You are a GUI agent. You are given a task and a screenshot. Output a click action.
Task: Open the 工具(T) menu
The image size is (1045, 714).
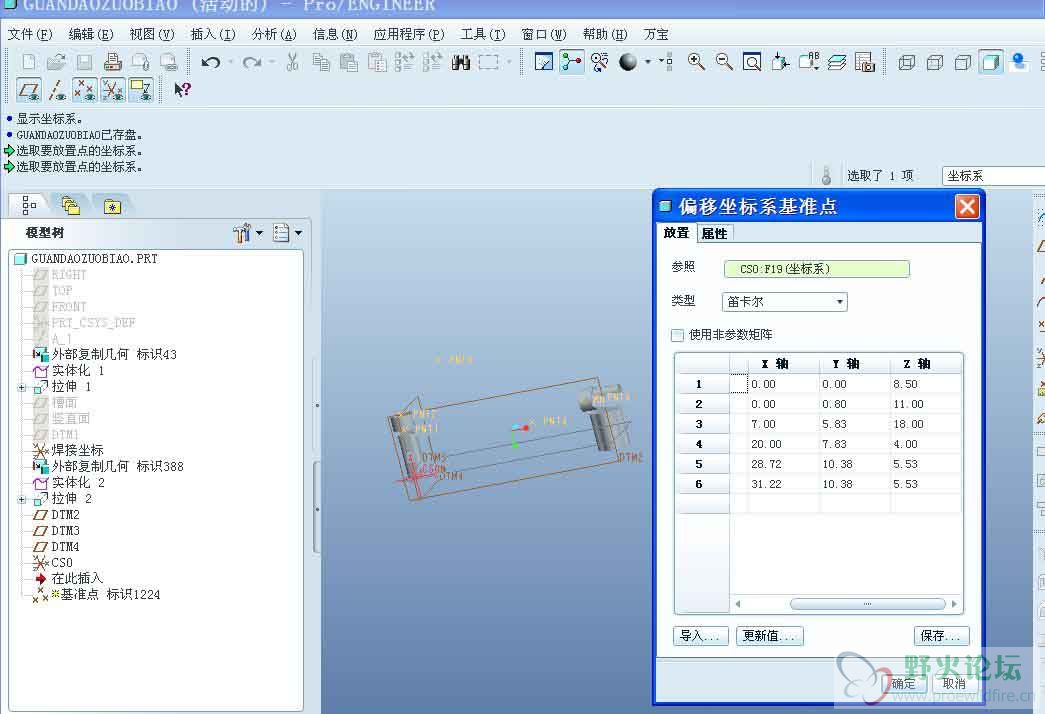click(x=483, y=34)
